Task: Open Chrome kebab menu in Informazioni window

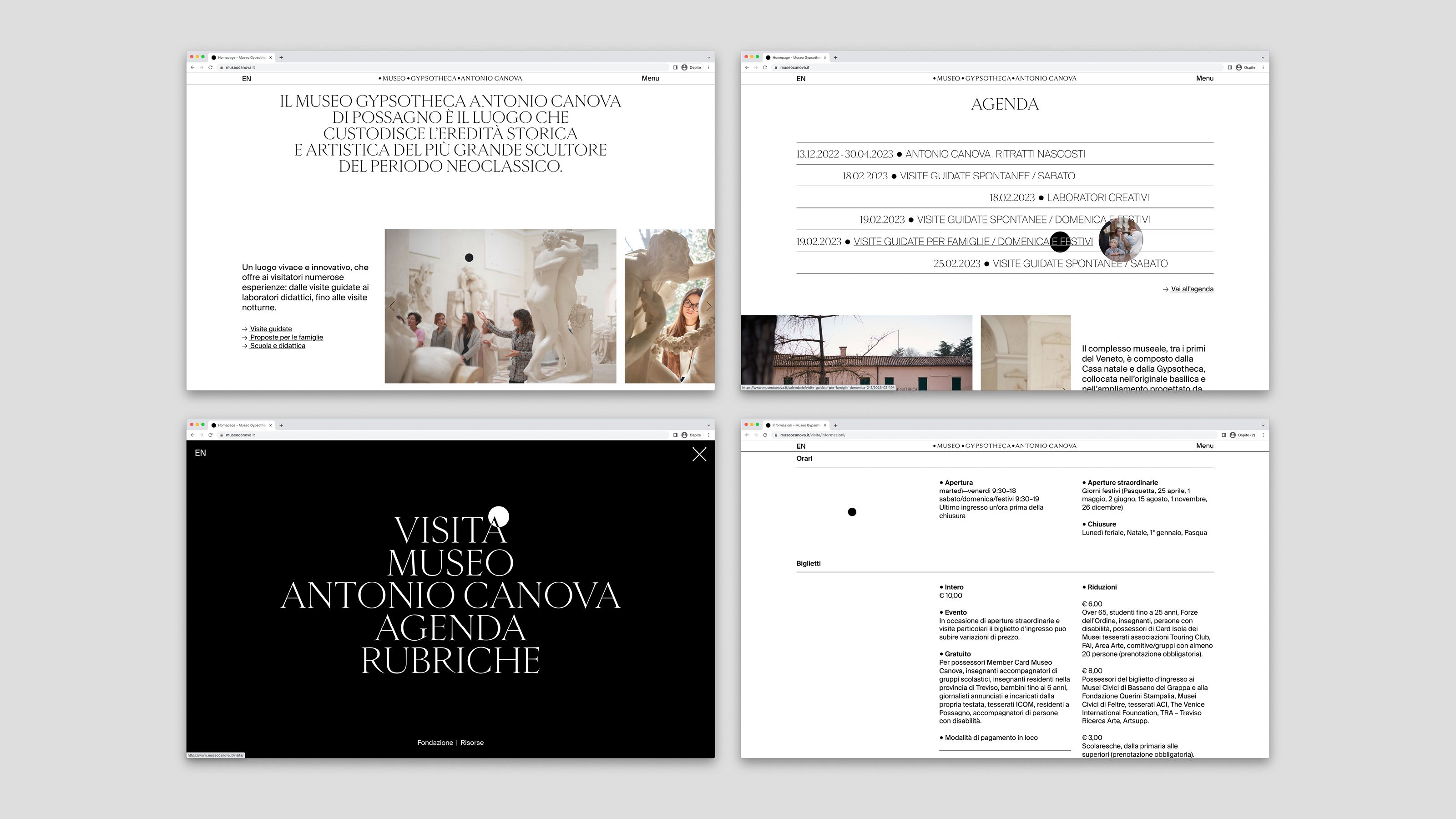Action: click(x=1263, y=435)
